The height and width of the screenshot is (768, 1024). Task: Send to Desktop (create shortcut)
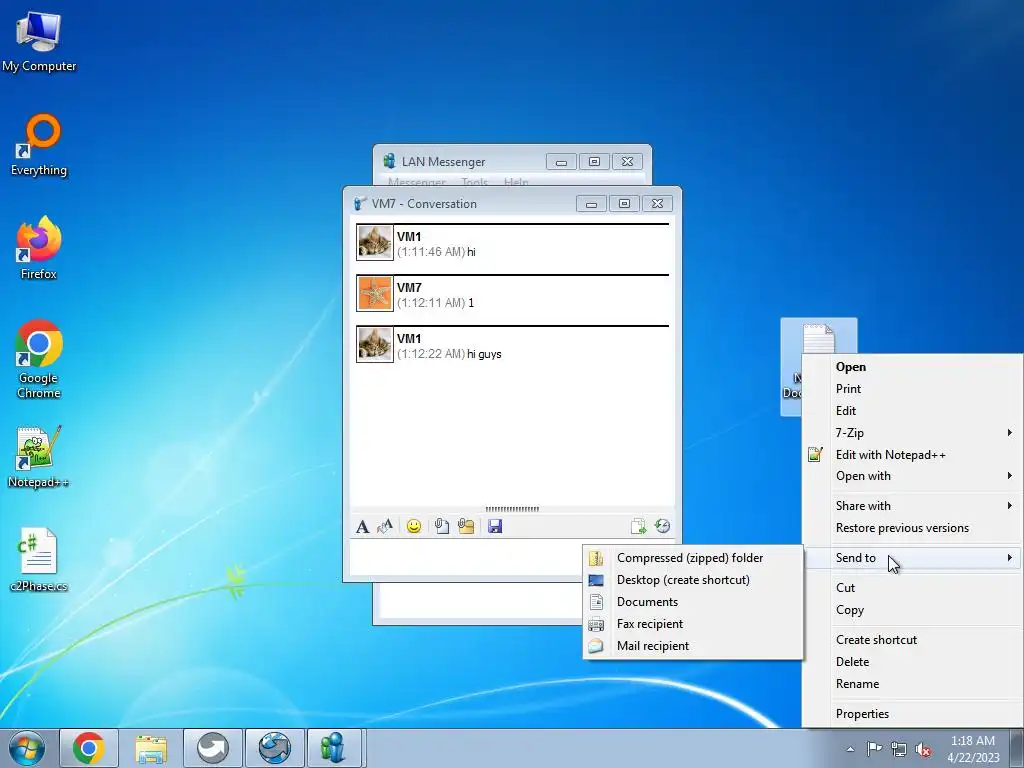pyautogui.click(x=693, y=580)
